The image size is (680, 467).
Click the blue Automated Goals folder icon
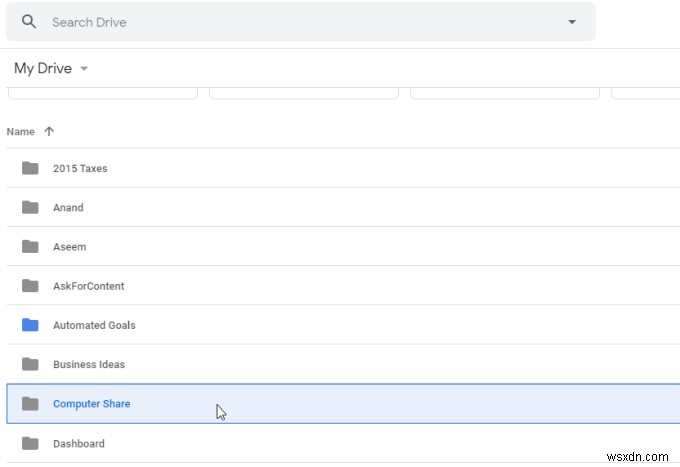pos(30,325)
